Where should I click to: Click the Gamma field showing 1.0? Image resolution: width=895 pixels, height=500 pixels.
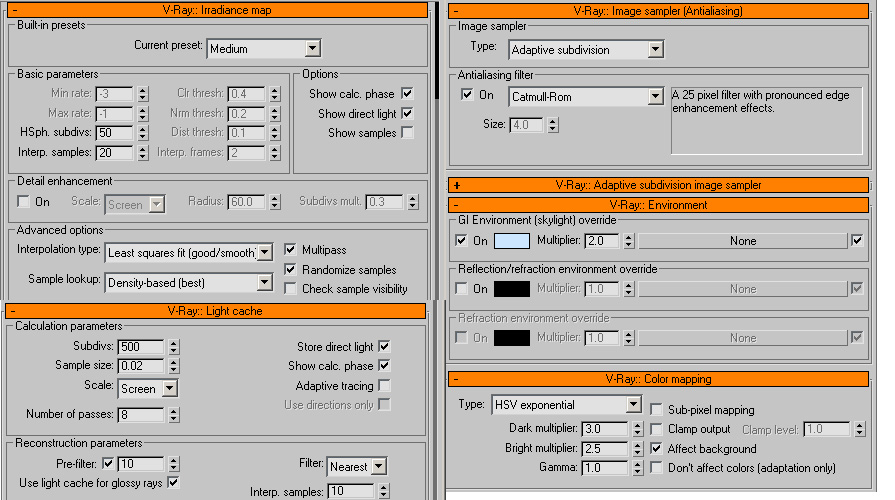pos(604,468)
